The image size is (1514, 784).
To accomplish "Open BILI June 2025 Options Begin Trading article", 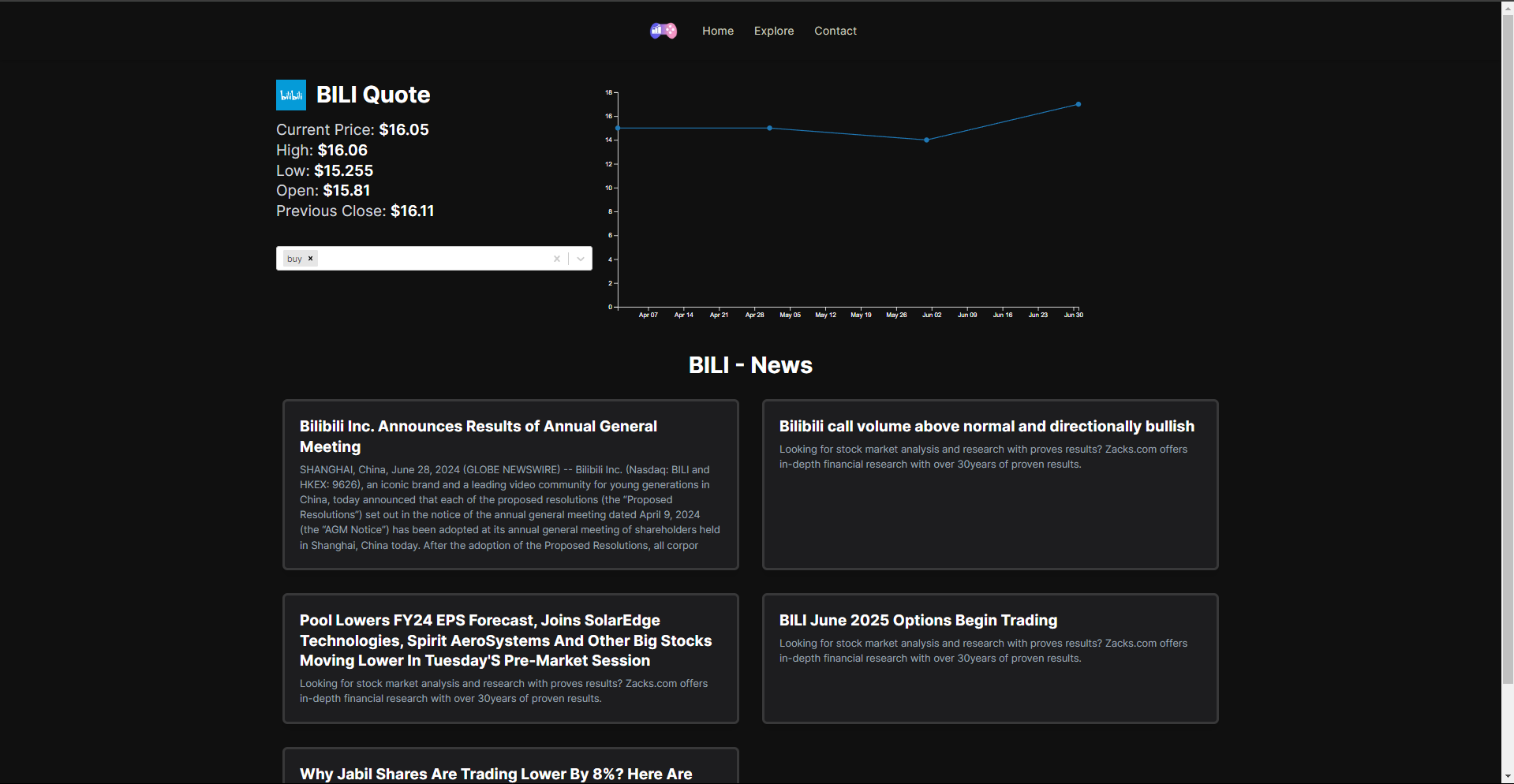I will [990, 659].
